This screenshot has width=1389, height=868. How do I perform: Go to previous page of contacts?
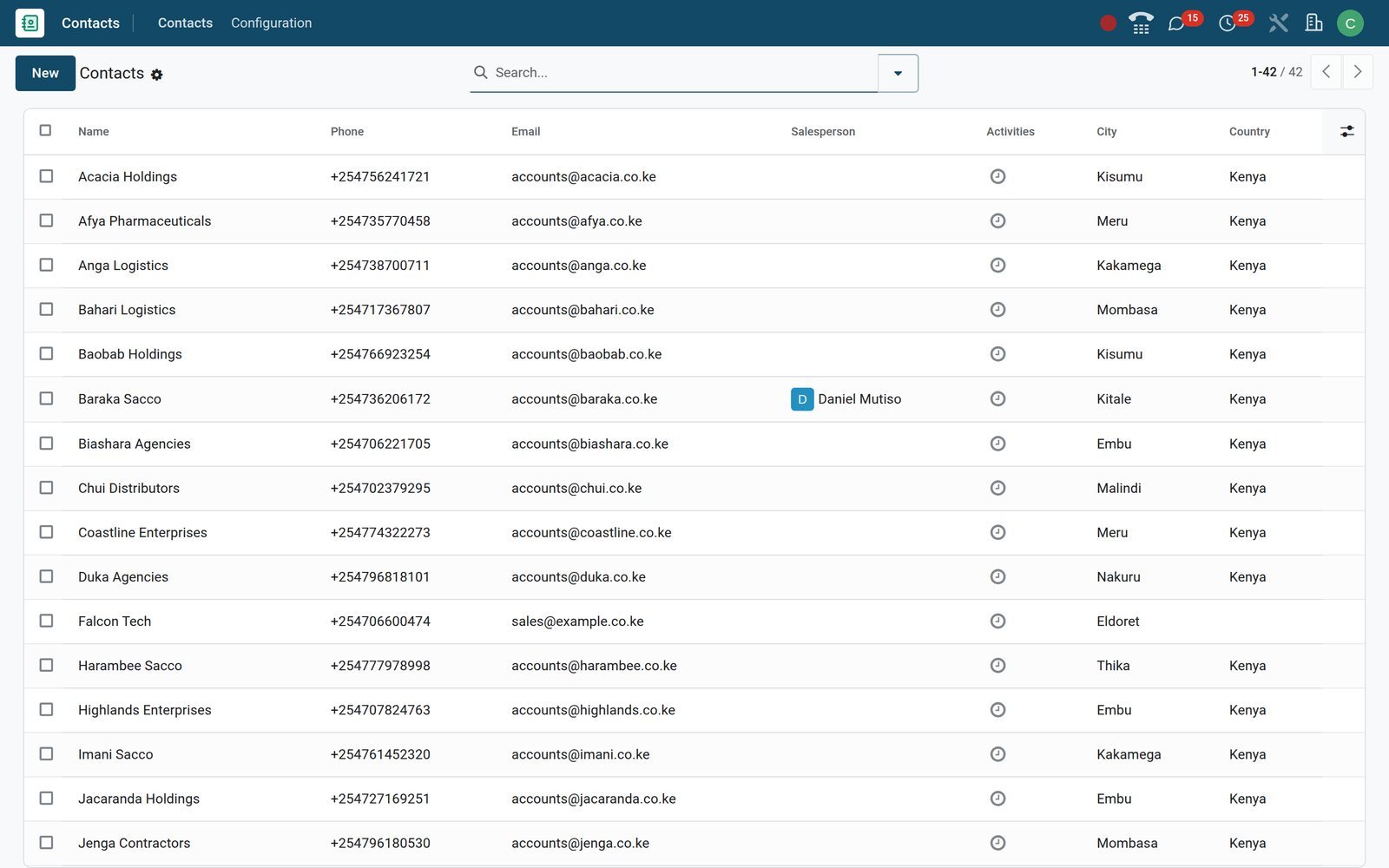pos(1326,72)
